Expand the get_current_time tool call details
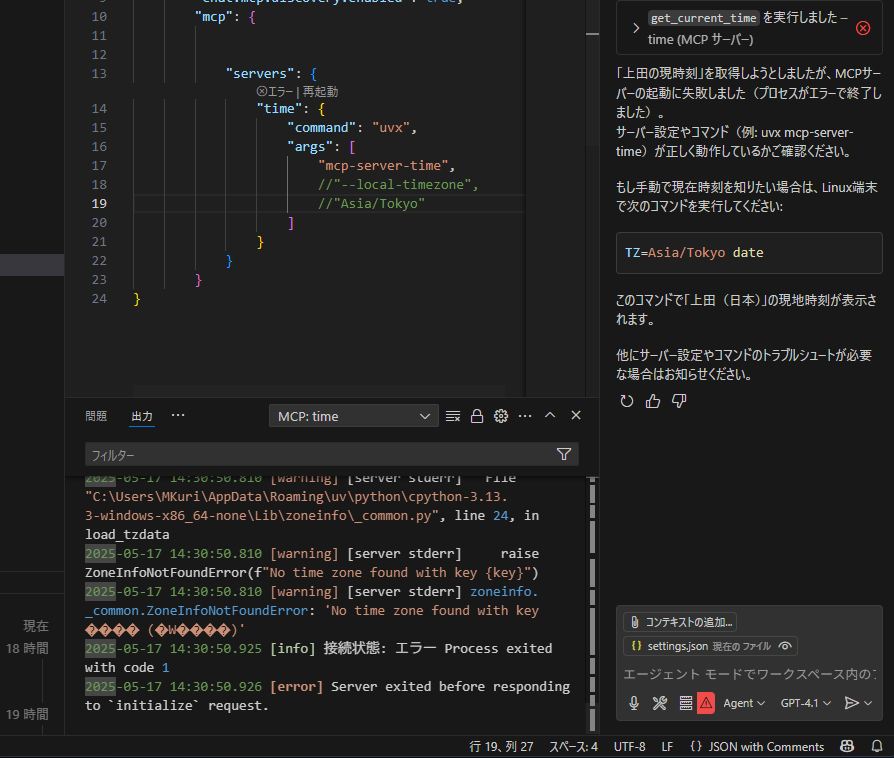 636,28
